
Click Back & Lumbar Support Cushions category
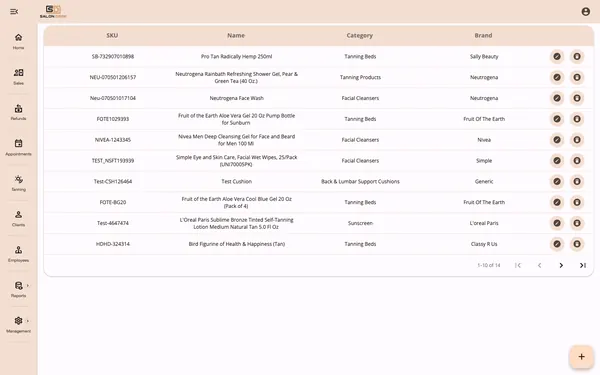pyautogui.click(x=360, y=182)
